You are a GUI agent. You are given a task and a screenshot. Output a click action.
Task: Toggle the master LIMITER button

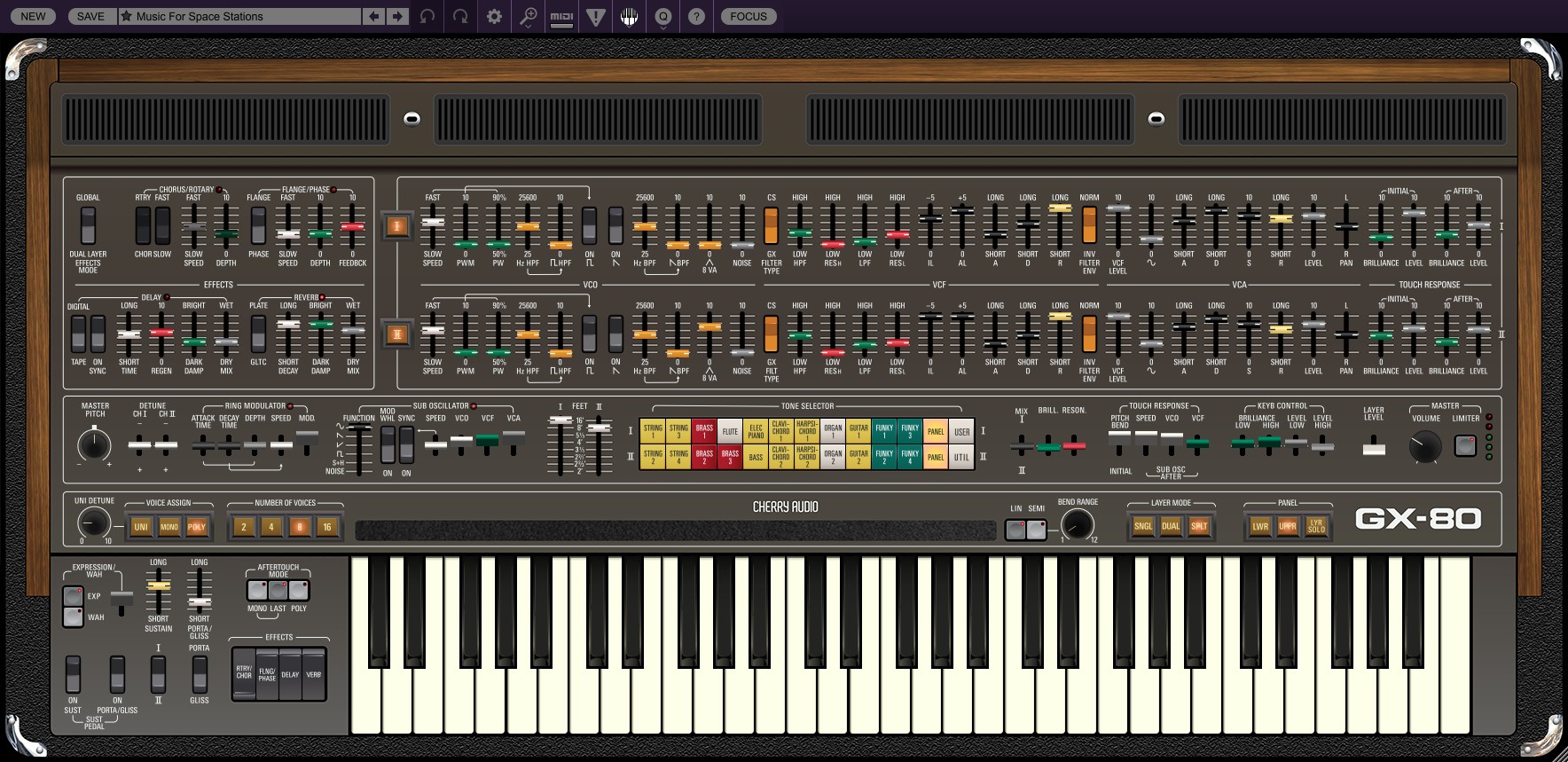(1465, 445)
